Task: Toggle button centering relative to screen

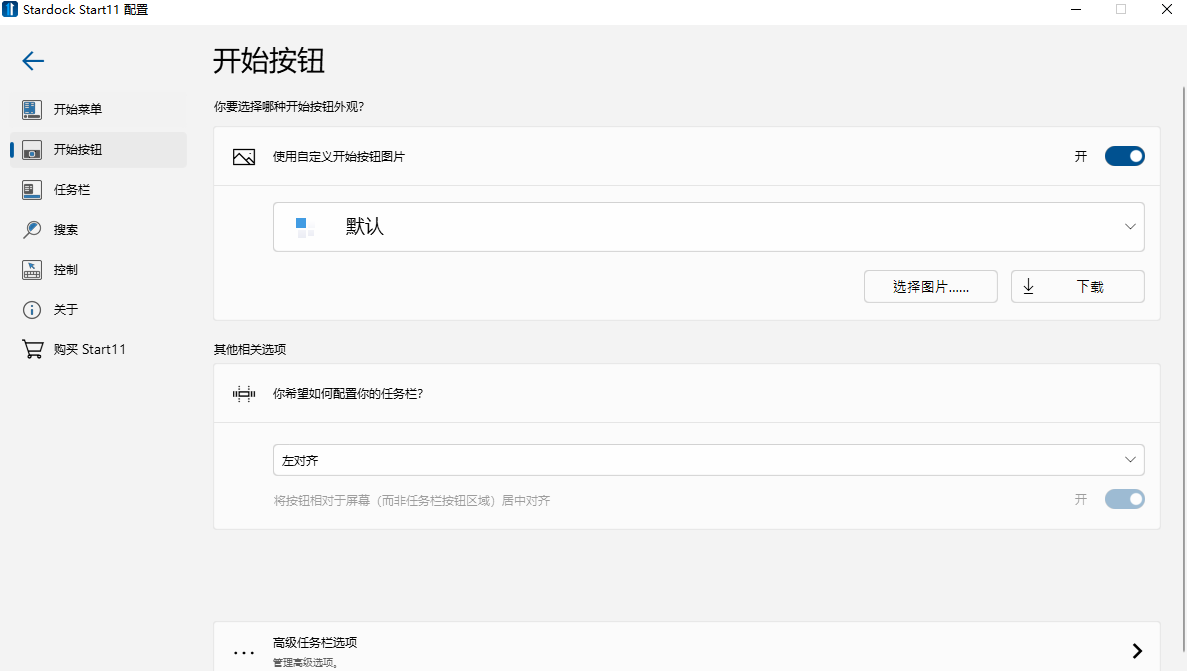Action: point(1124,499)
